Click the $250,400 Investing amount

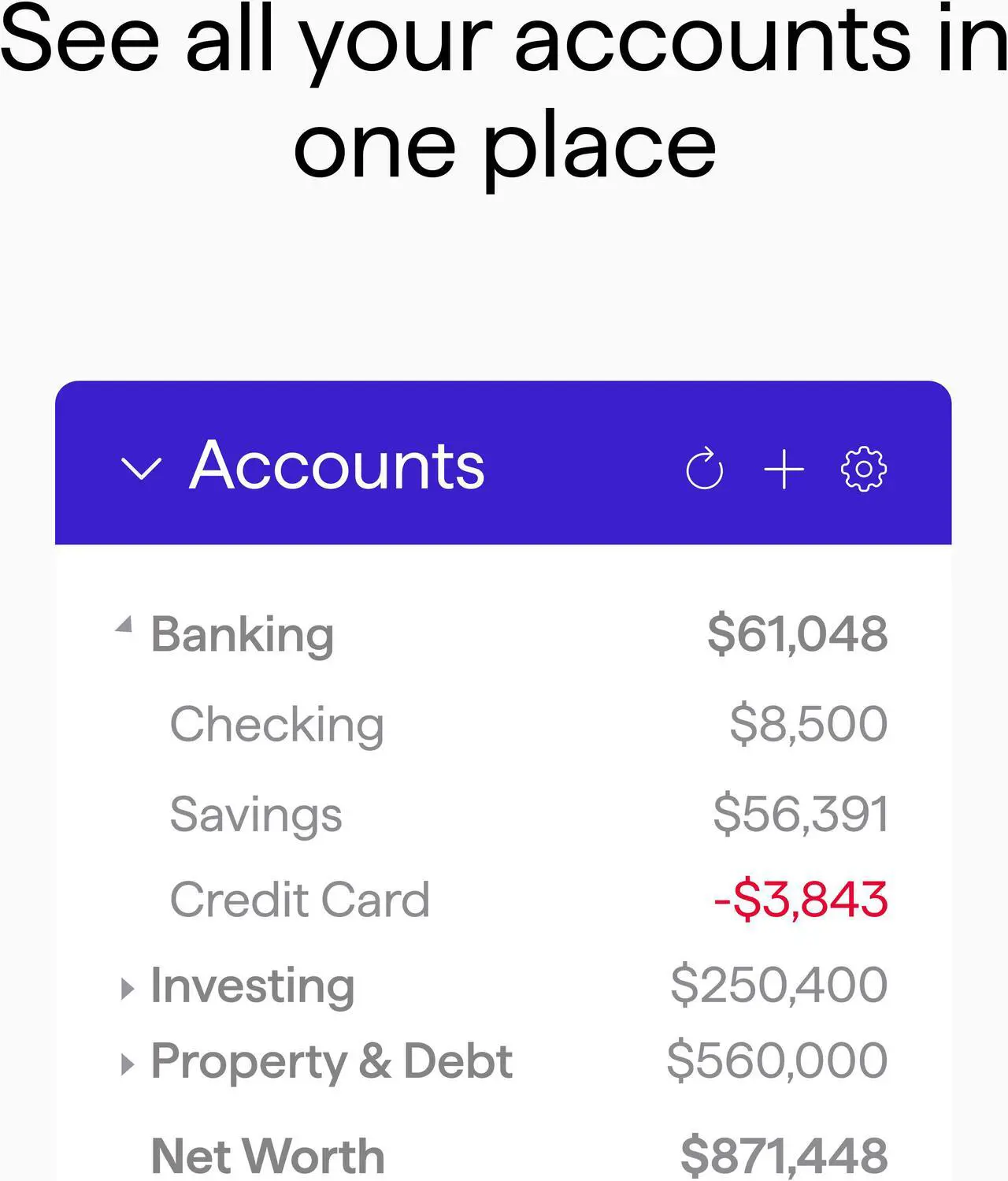pos(779,985)
